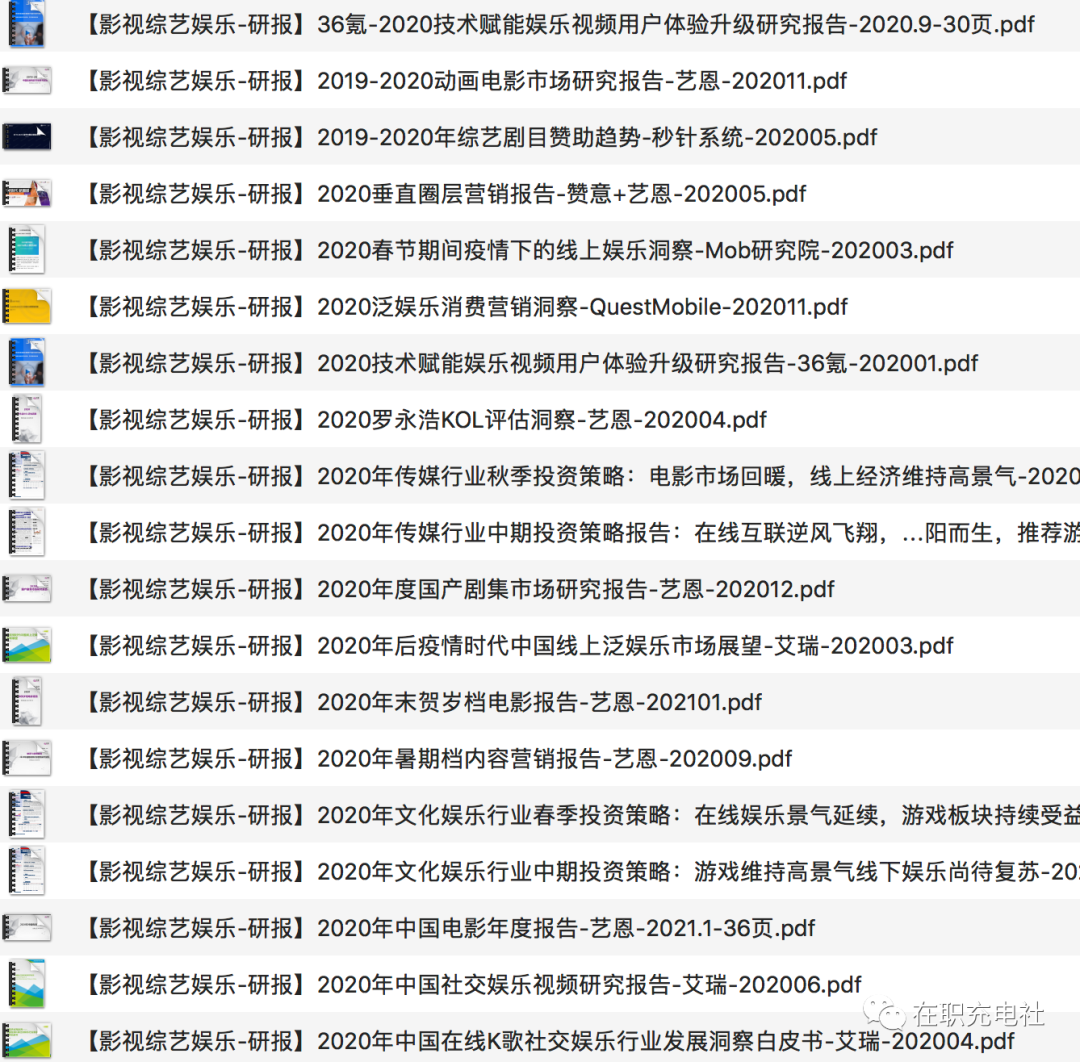Viewport: 1080px width, 1062px height.
Task: Select file name 2020年中国电影年度报告-艺恩-2021.1-36页.pdf
Action: tap(449, 928)
